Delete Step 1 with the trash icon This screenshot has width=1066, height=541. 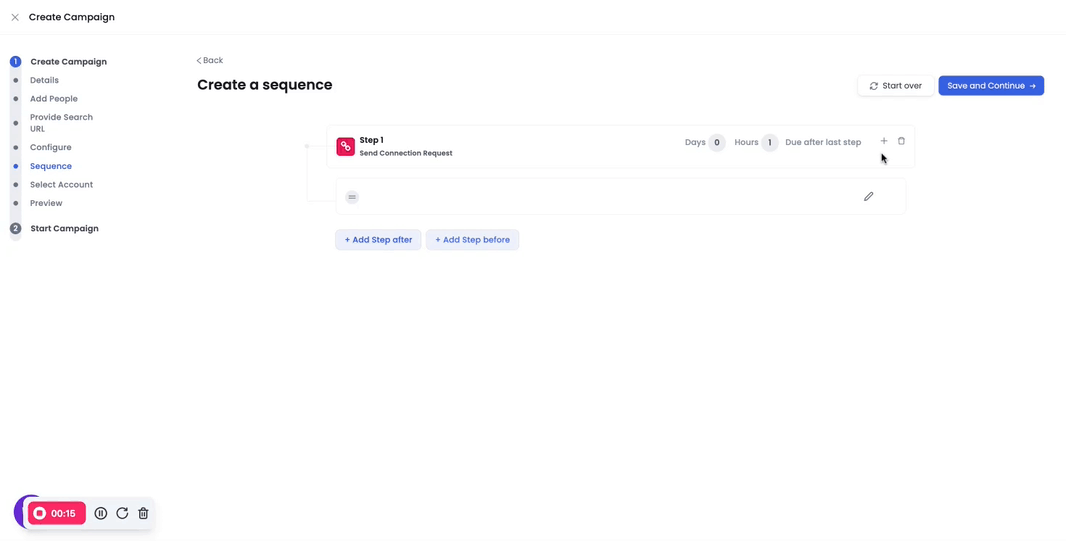pyautogui.click(x=901, y=141)
